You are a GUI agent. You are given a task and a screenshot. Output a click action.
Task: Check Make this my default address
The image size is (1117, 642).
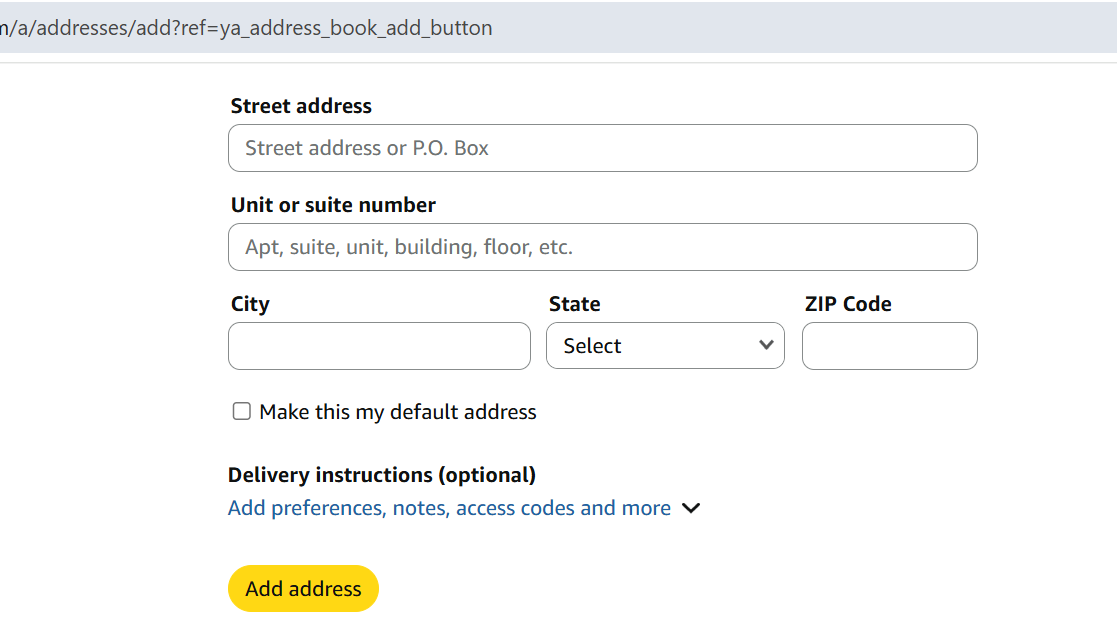241,412
